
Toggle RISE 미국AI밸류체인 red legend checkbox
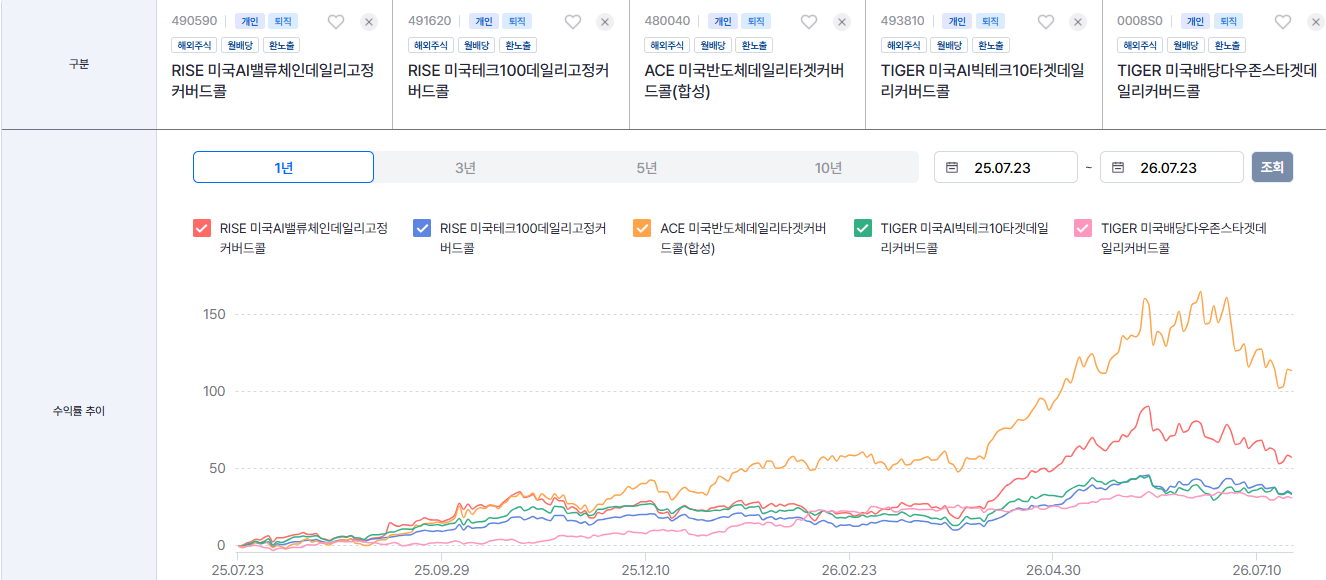(x=202, y=228)
